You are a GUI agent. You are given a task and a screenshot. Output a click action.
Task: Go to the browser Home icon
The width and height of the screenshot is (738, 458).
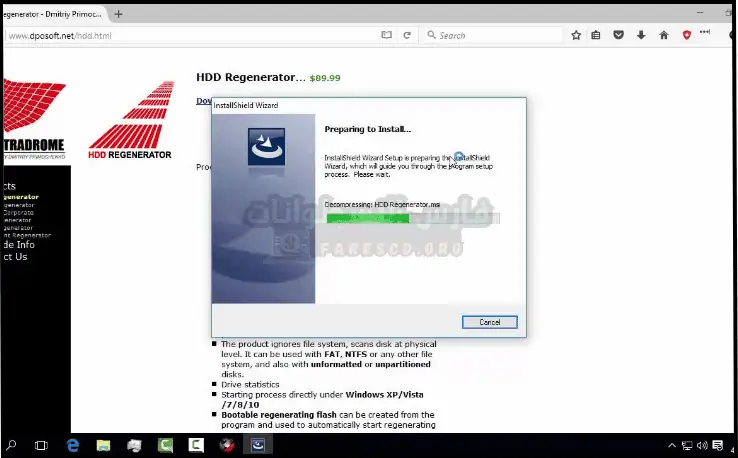point(663,35)
